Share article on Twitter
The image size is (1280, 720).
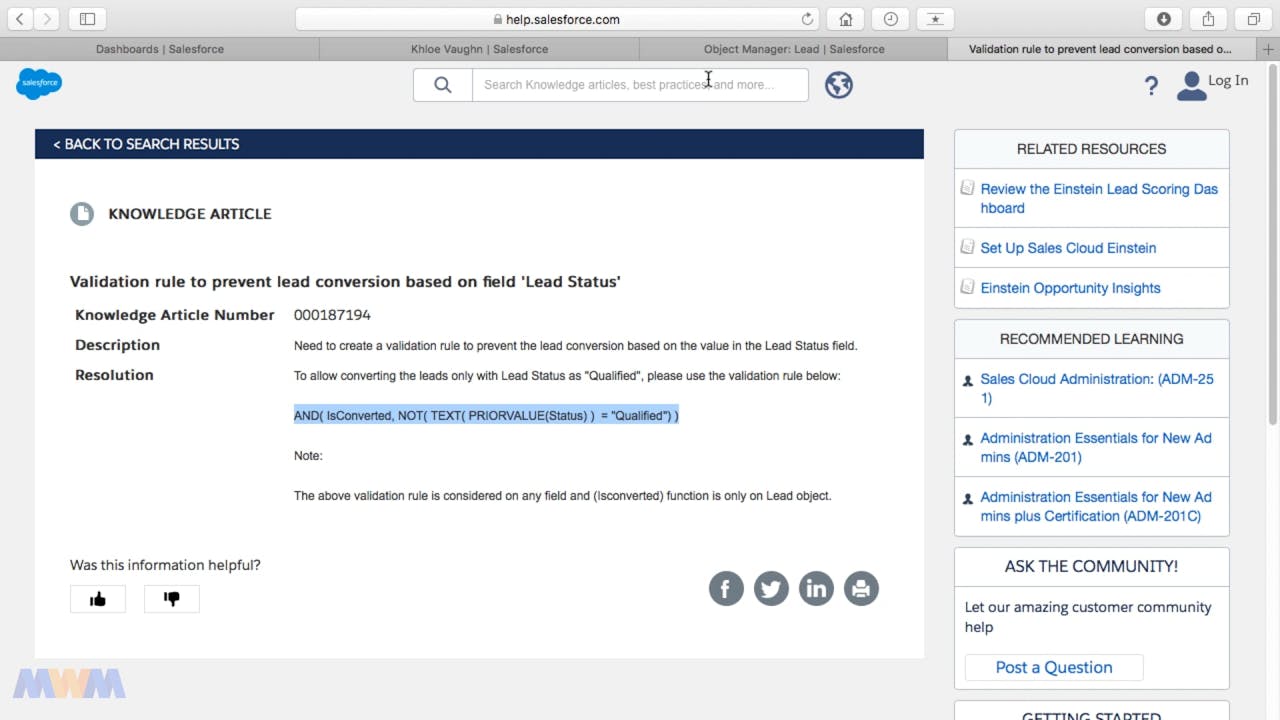click(x=771, y=589)
